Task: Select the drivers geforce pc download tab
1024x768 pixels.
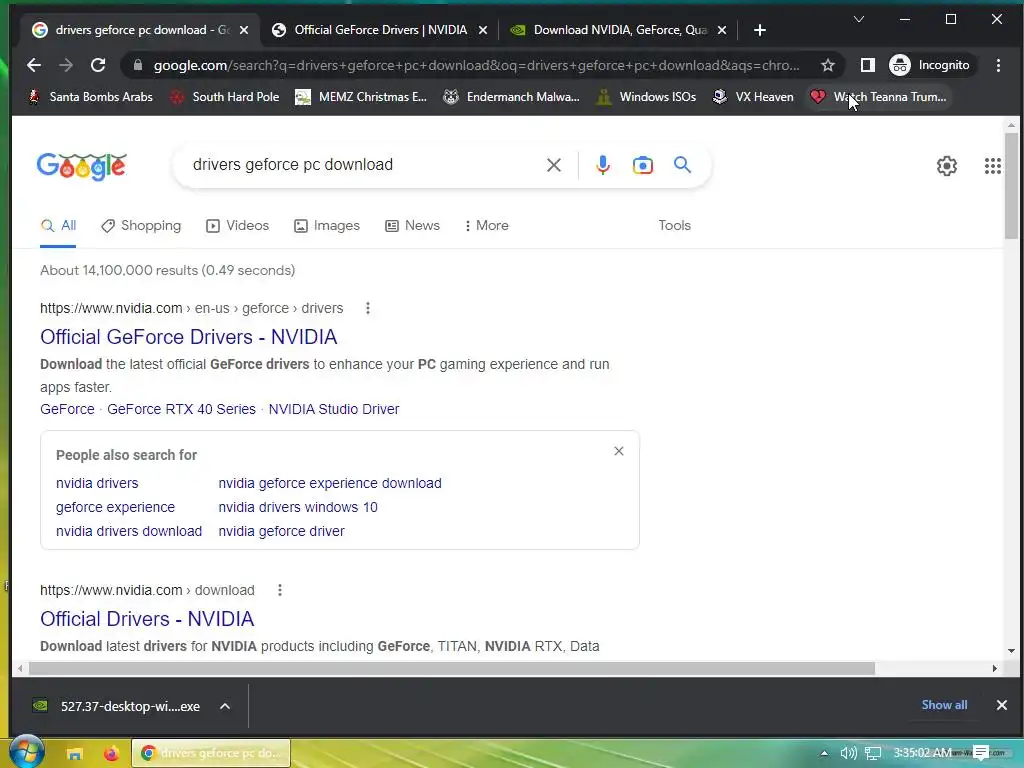Action: point(142,30)
